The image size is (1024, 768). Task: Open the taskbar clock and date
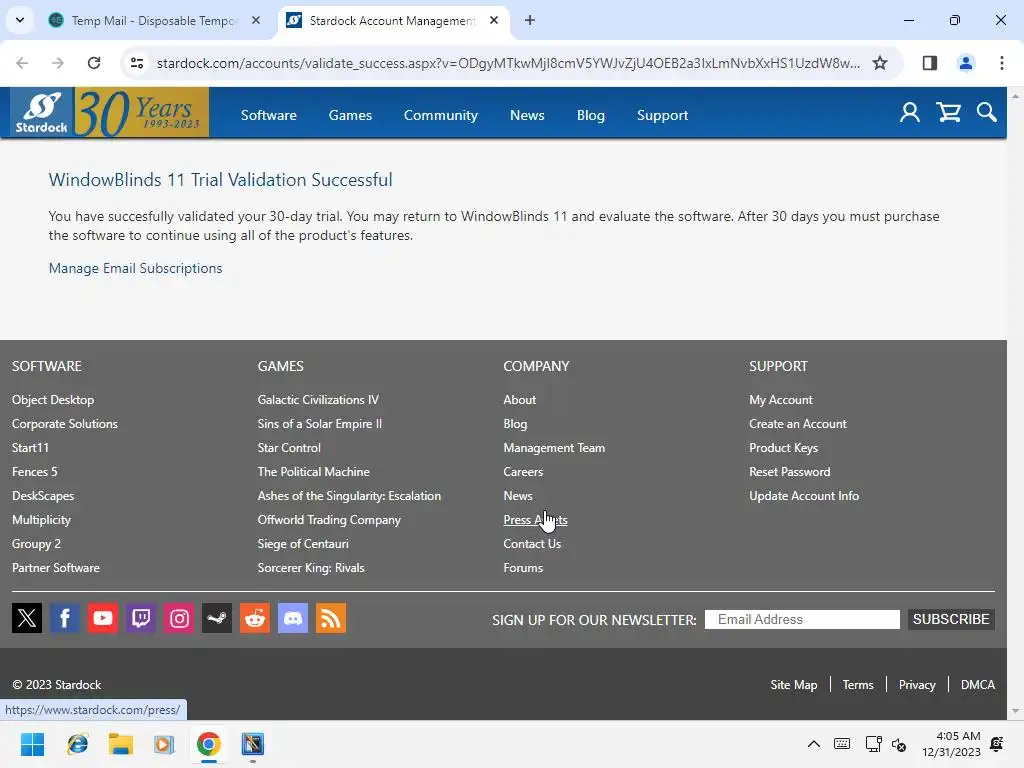(951, 744)
